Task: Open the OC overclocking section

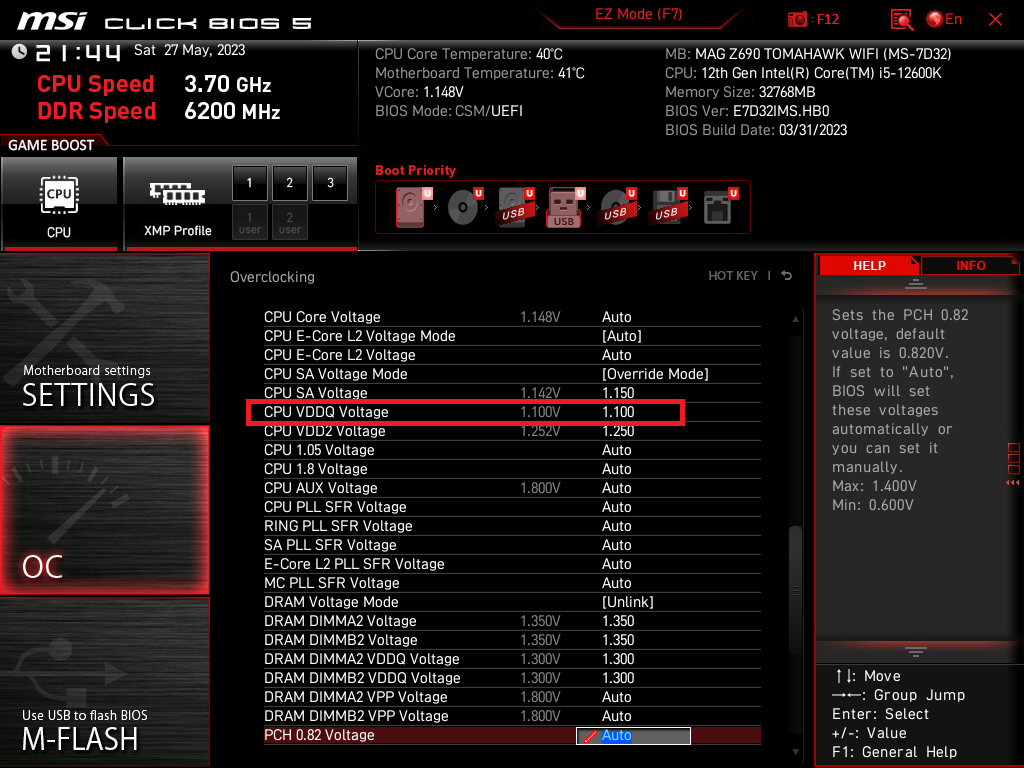Action: point(104,510)
